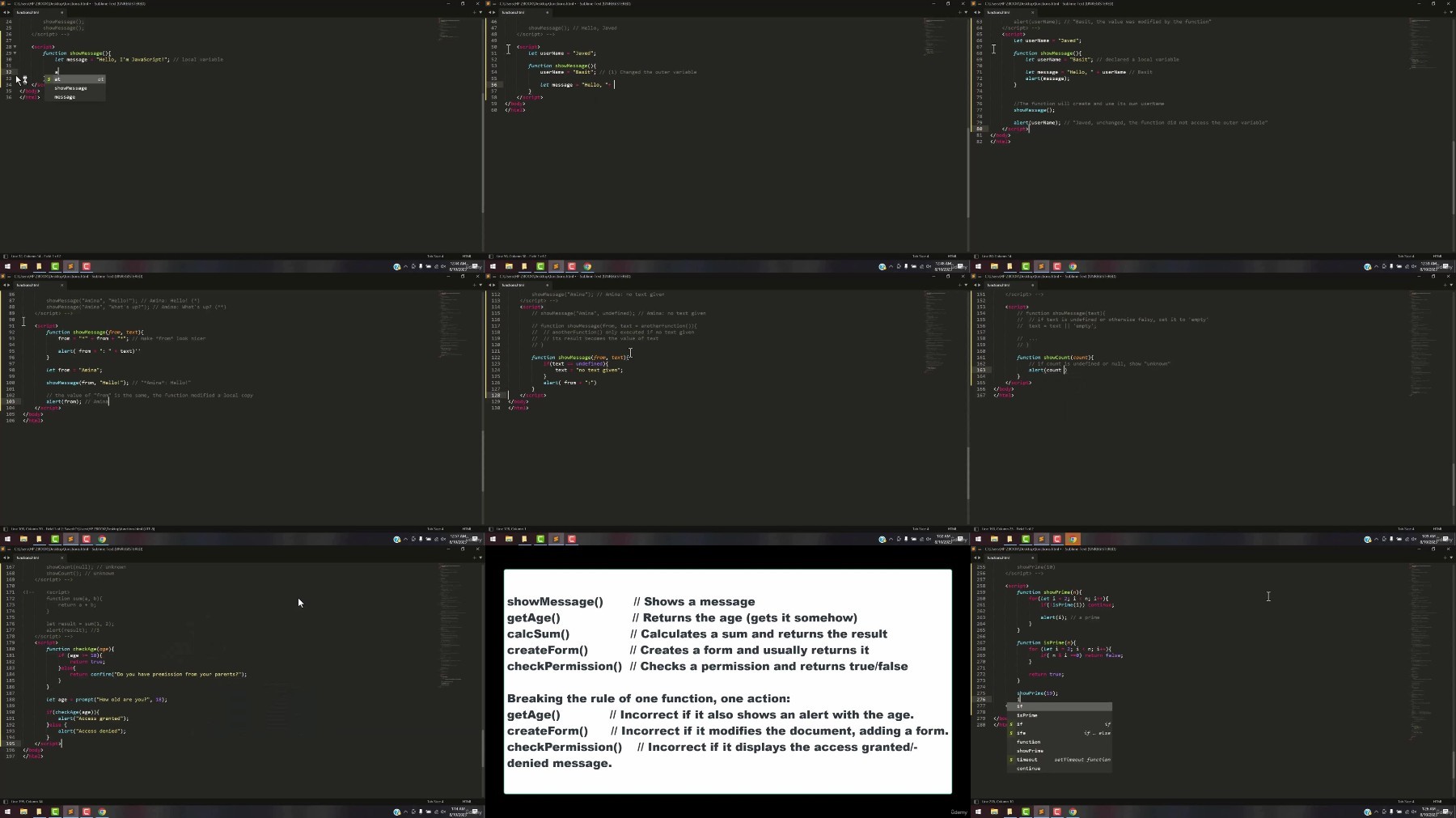1456x818 pixels.
Task: Open the functions.html tab in the showCount frame
Action: (1003, 285)
